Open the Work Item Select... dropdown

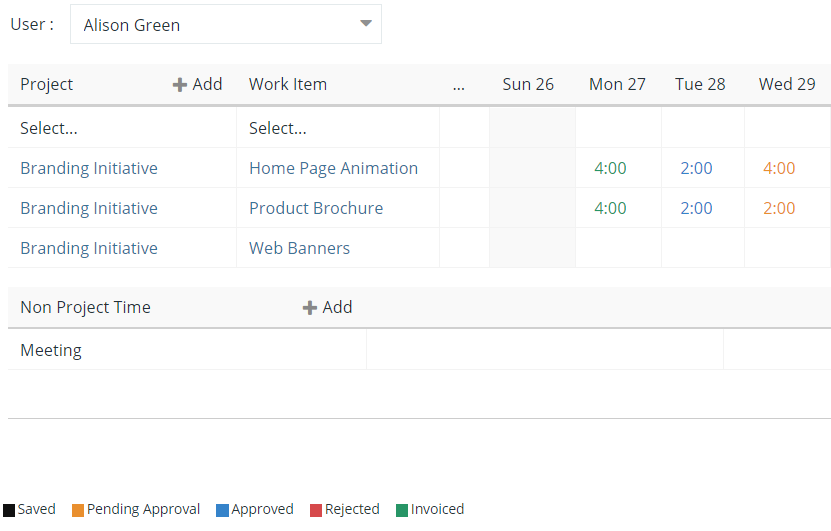tap(338, 128)
